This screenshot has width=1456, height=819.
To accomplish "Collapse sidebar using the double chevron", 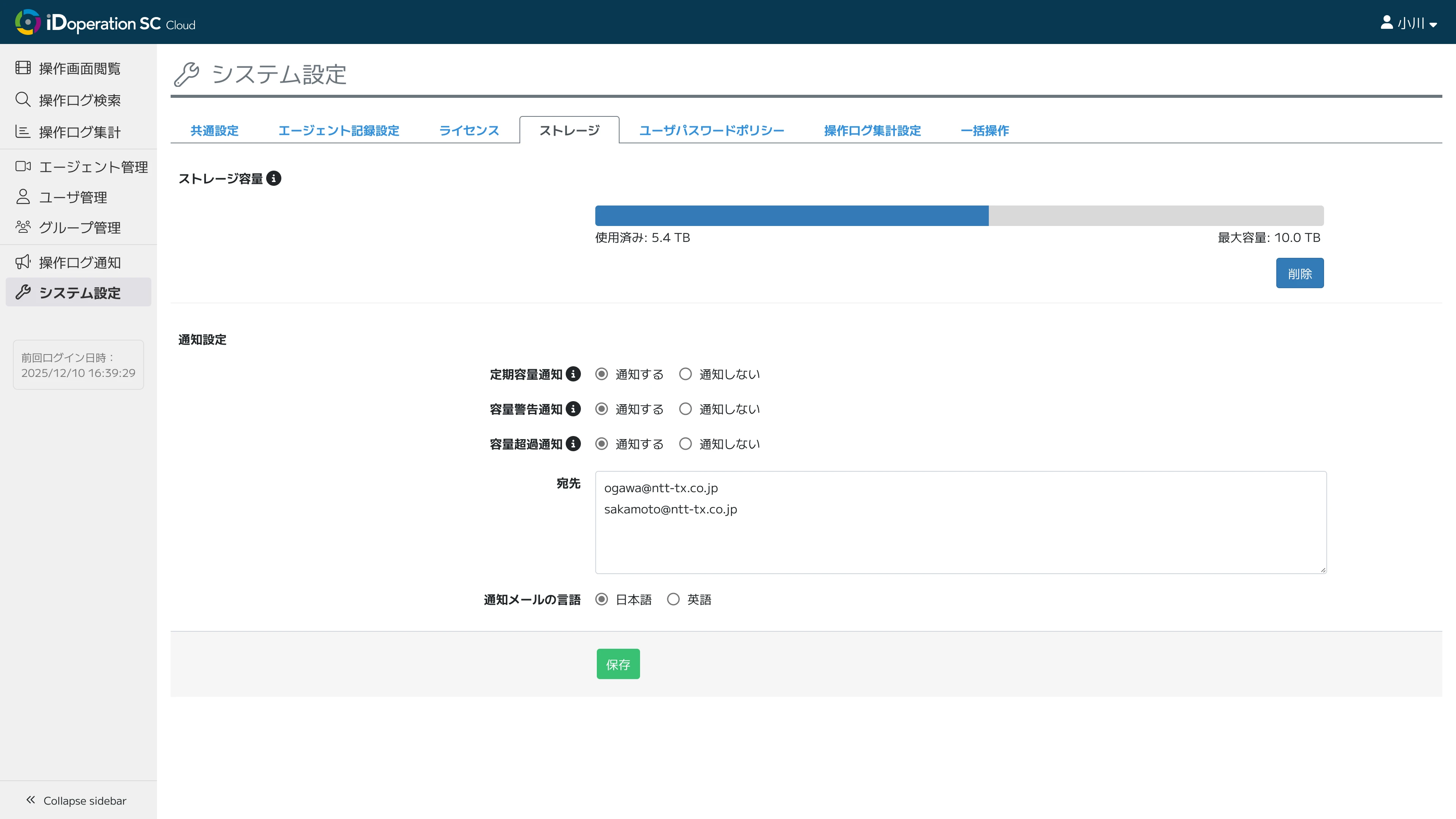I will click(31, 800).
